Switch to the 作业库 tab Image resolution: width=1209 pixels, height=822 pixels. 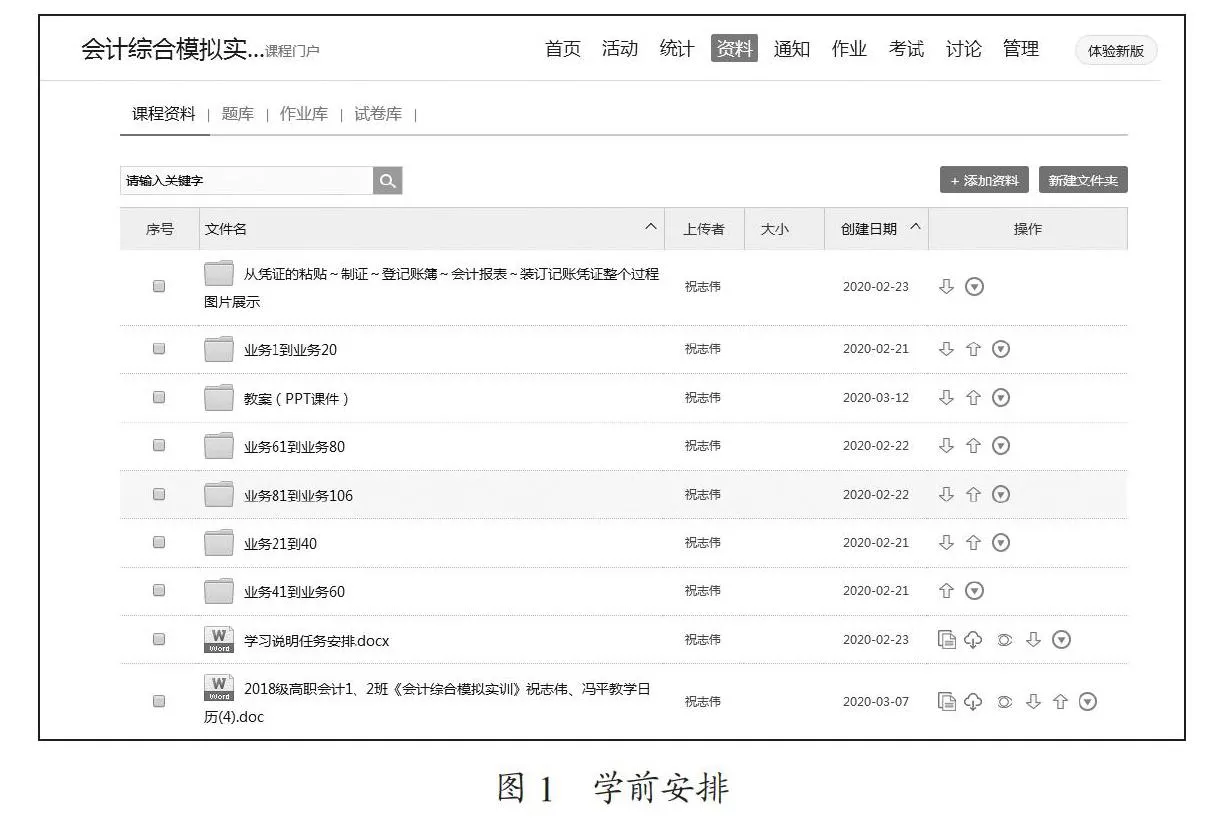pos(304,114)
